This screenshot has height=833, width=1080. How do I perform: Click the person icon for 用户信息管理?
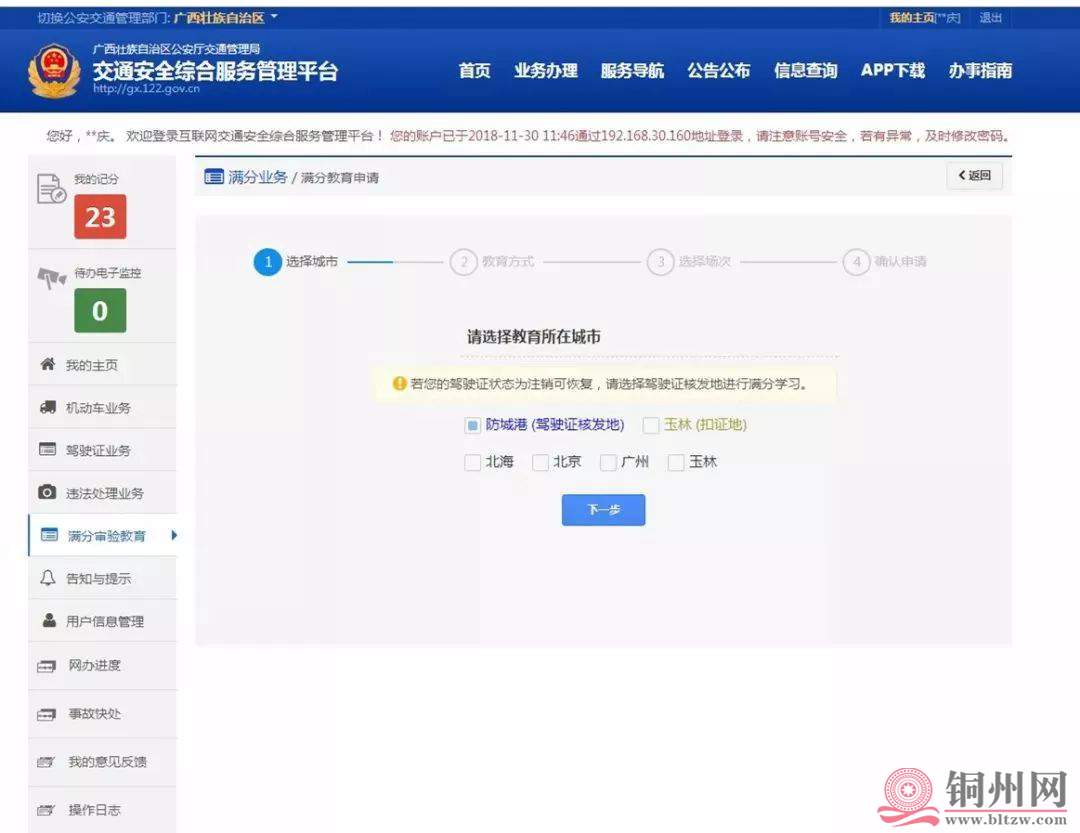49,620
